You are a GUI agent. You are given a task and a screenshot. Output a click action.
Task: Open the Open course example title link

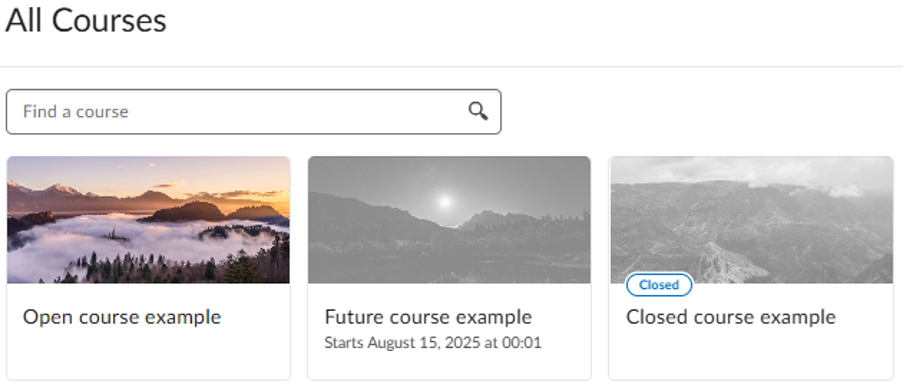coord(122,317)
